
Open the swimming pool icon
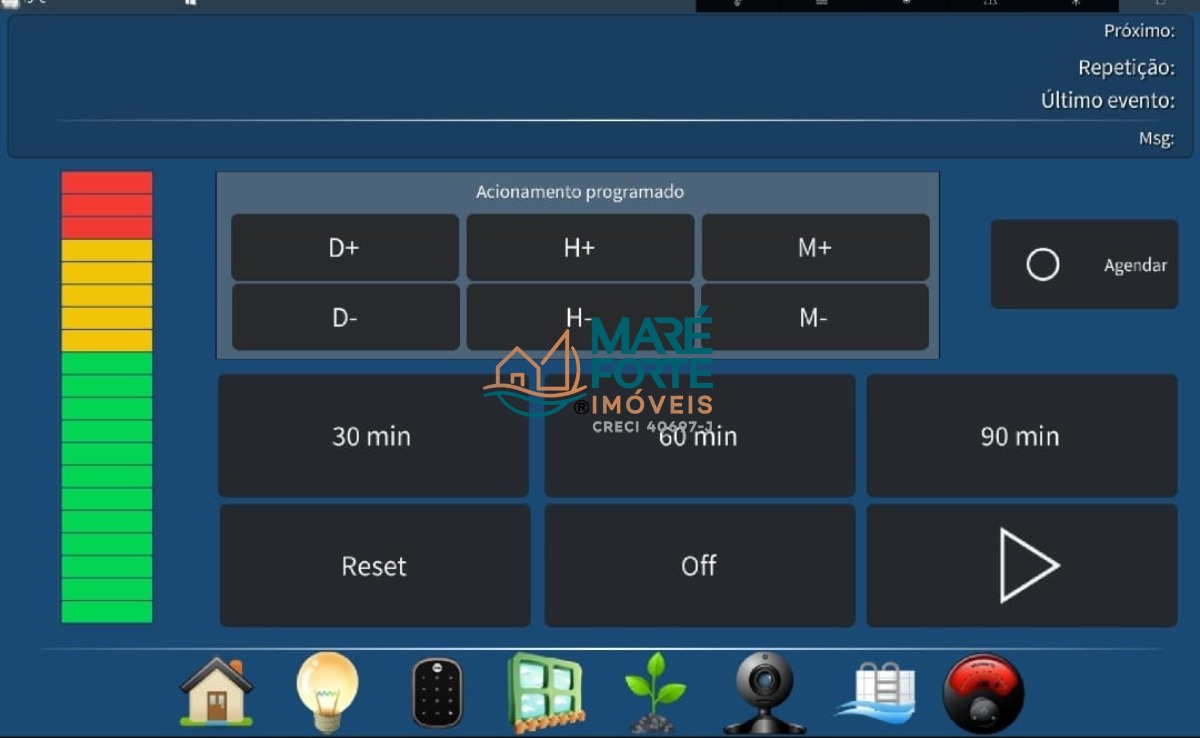click(x=876, y=692)
